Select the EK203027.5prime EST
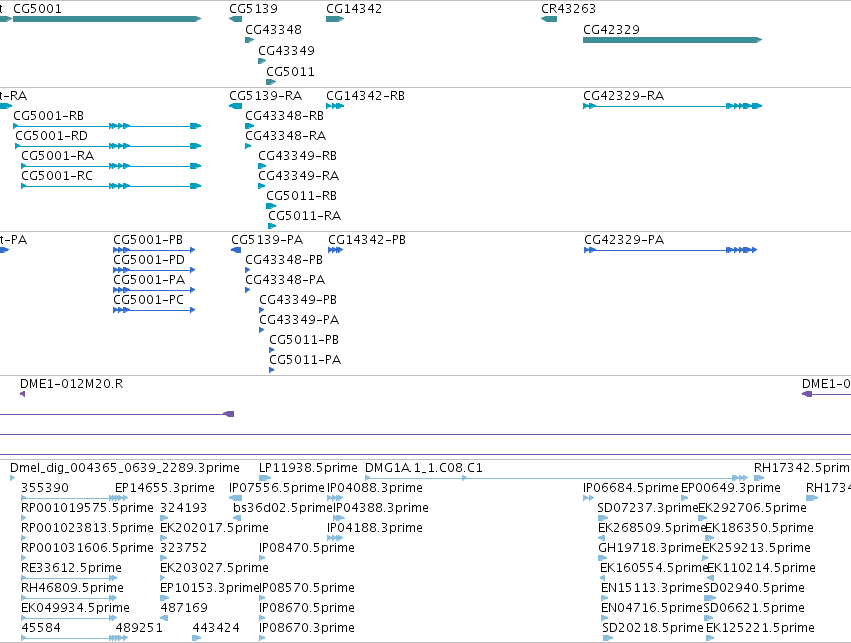The width and height of the screenshot is (851, 643). [x=163, y=578]
